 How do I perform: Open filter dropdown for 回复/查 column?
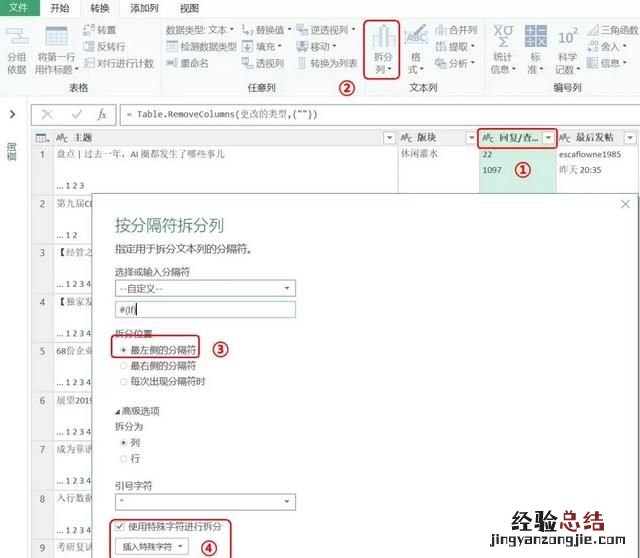click(549, 138)
